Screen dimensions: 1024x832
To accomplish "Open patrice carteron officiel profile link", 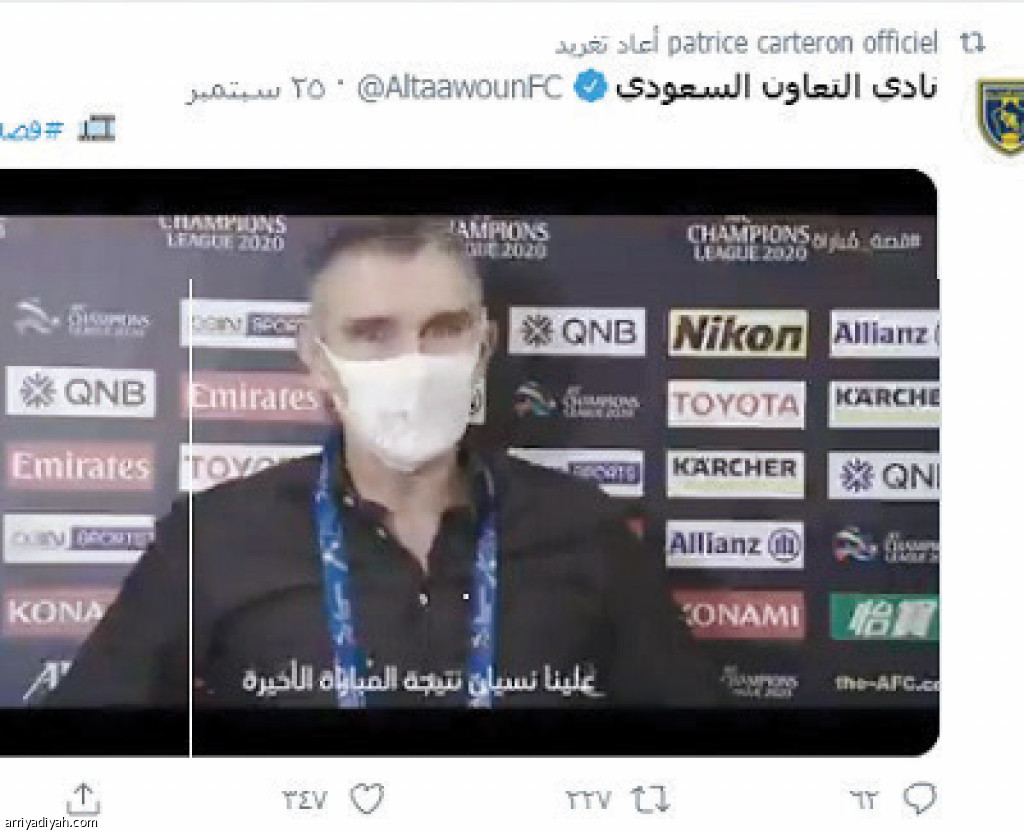I will (803, 43).
